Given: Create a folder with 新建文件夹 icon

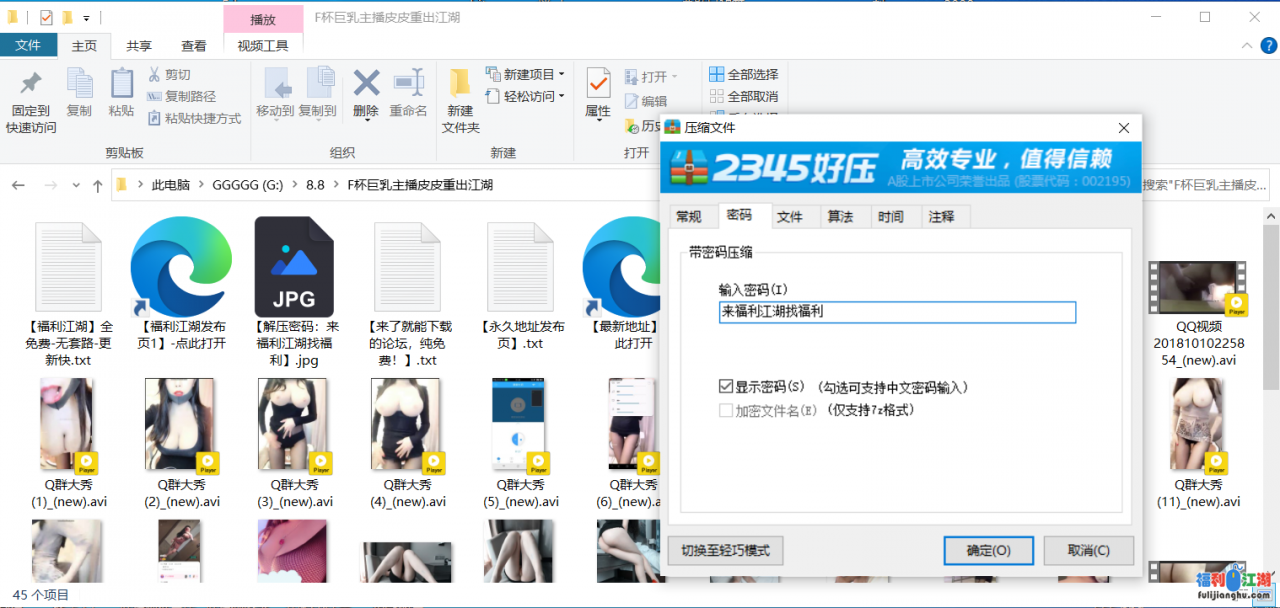Looking at the screenshot, I should tap(460, 85).
